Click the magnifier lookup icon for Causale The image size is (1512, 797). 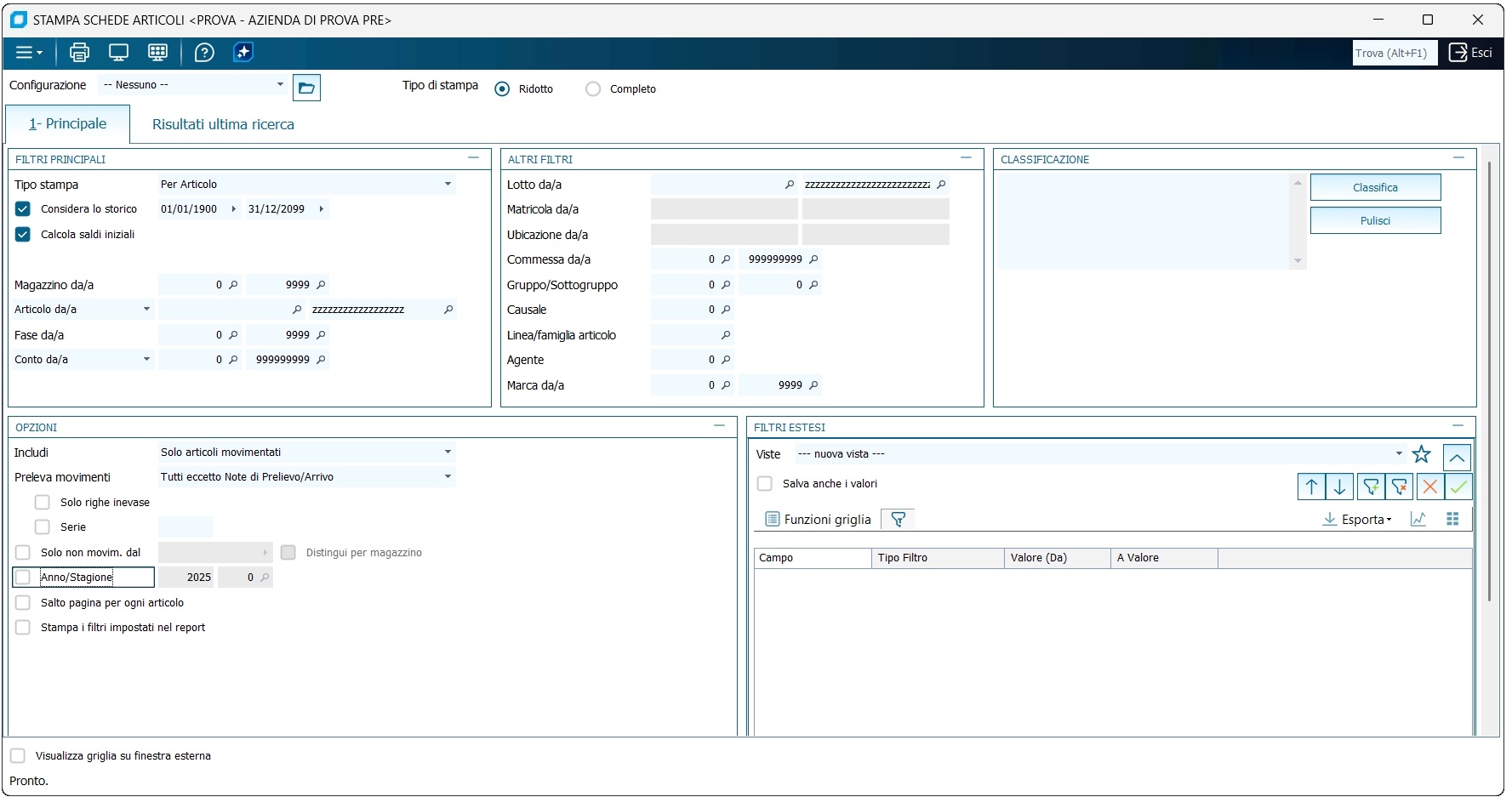[726, 310]
